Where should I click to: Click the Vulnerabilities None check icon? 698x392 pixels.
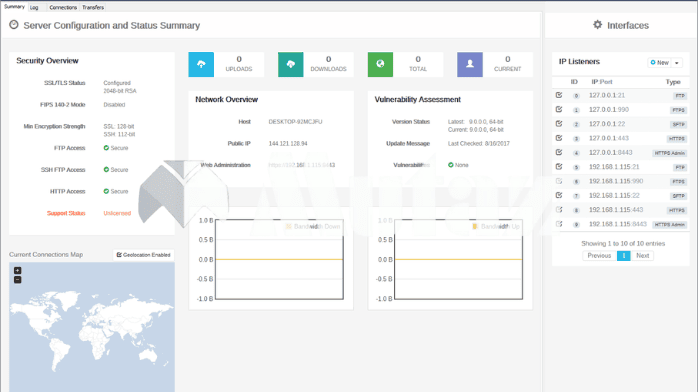click(x=450, y=165)
